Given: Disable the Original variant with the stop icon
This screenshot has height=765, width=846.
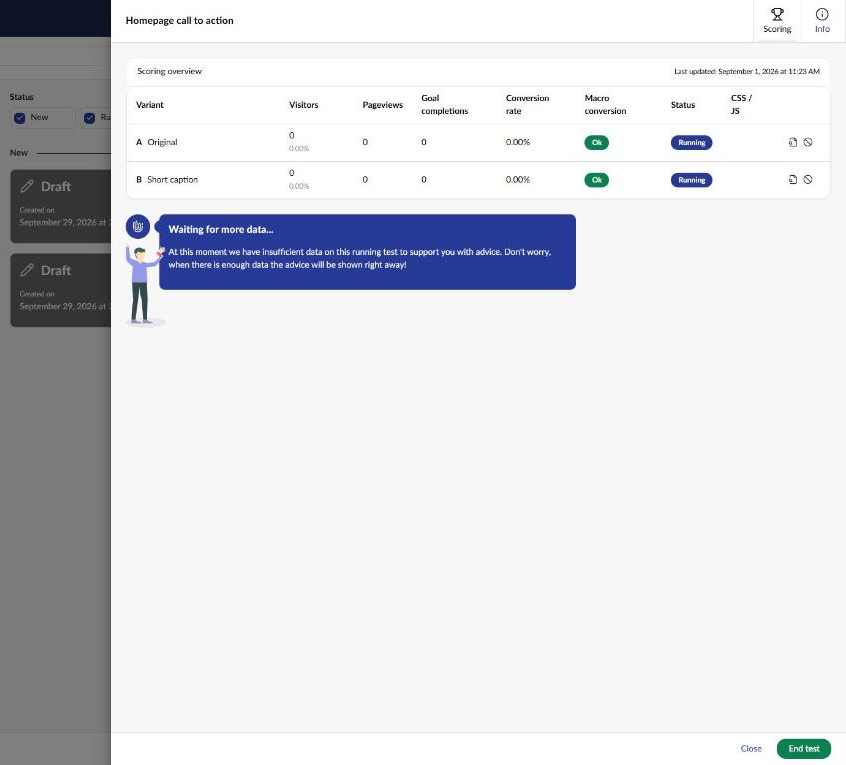Looking at the screenshot, I should [808, 142].
